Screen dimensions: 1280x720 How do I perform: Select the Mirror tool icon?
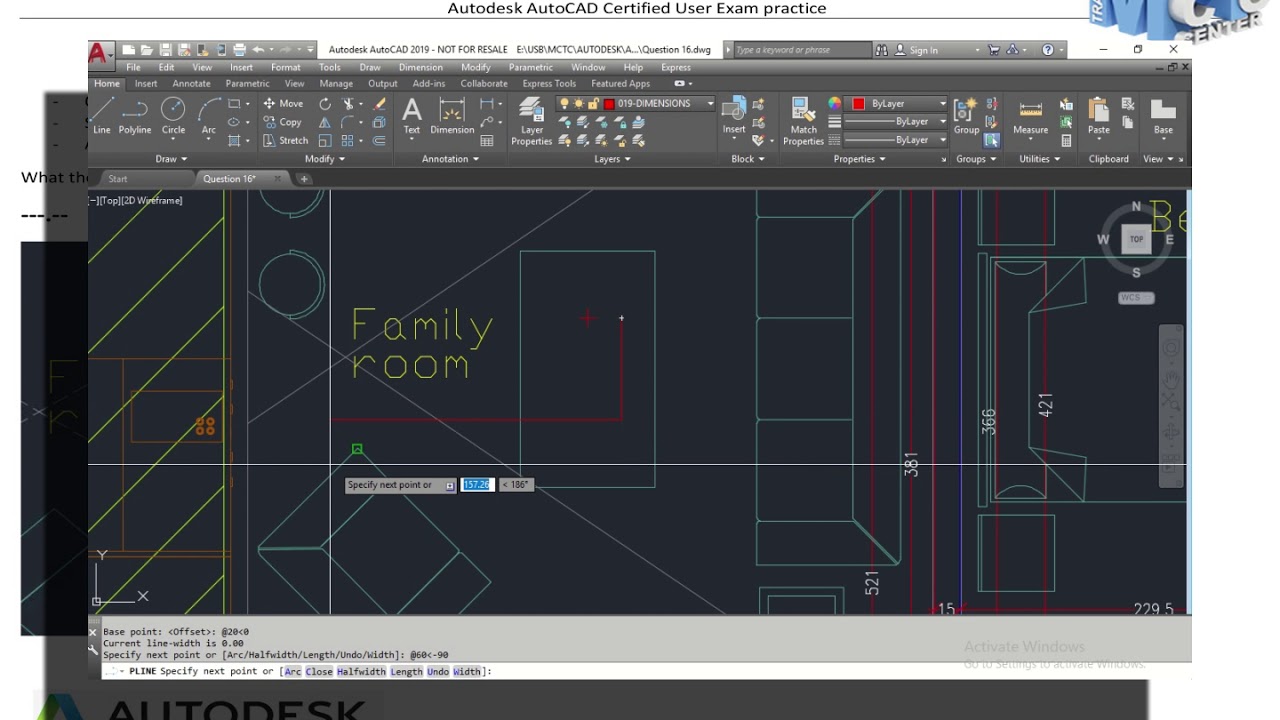[325, 122]
